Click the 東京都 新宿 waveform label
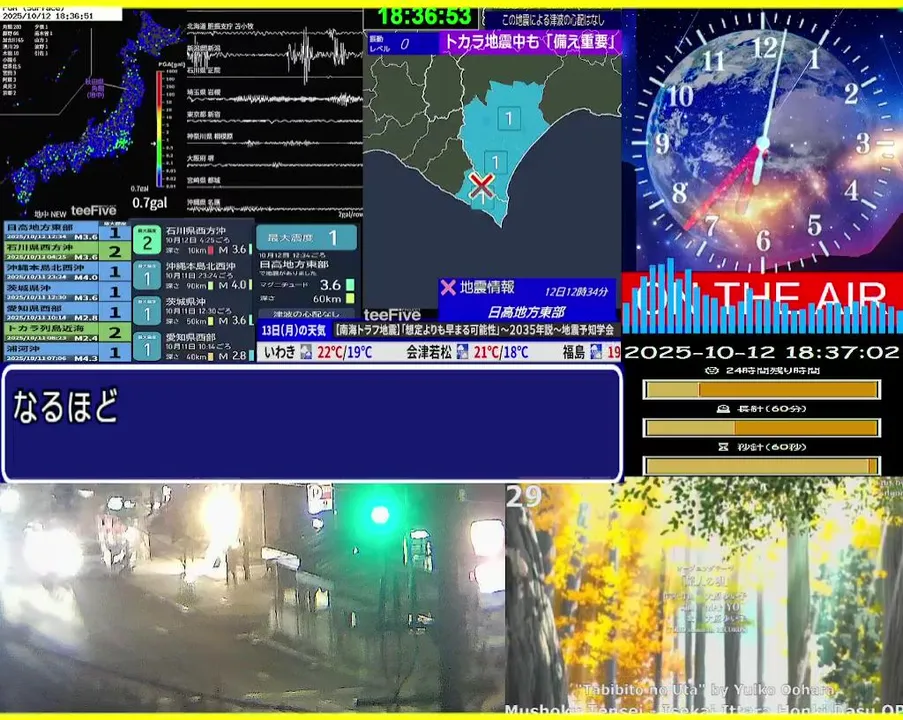Image resolution: width=903 pixels, height=720 pixels. tap(203, 115)
